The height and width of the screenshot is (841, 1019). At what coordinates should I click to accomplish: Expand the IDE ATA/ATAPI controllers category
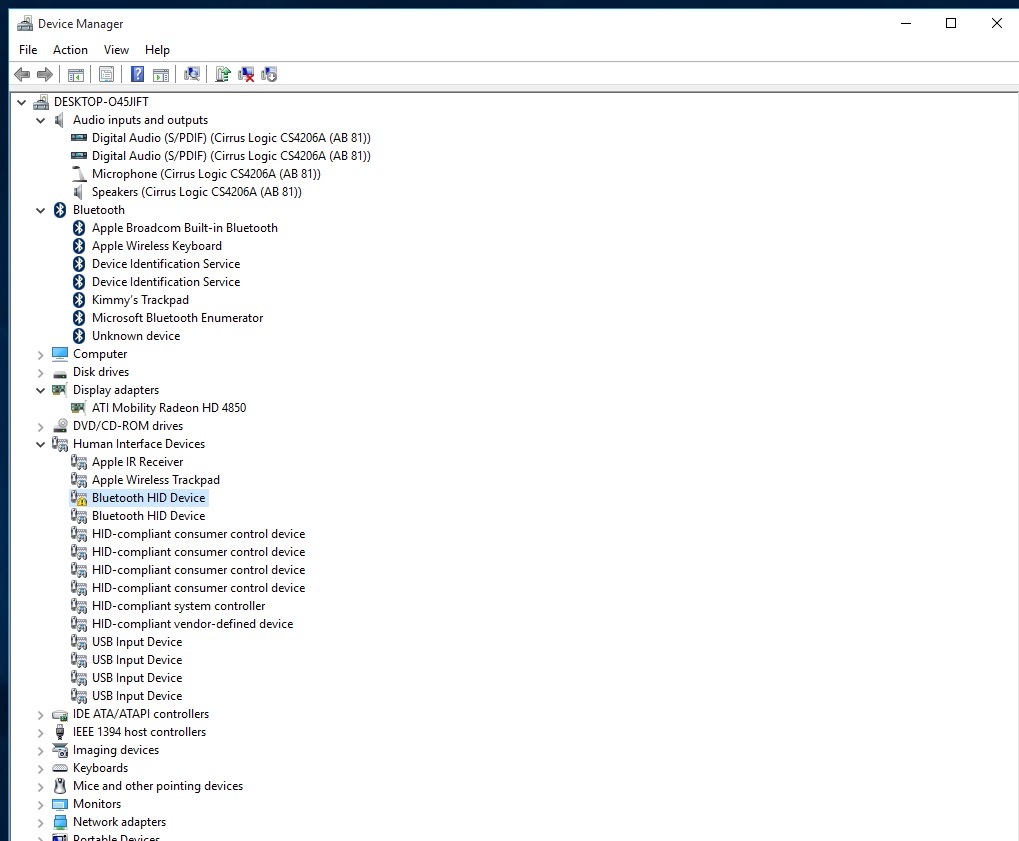click(x=40, y=715)
